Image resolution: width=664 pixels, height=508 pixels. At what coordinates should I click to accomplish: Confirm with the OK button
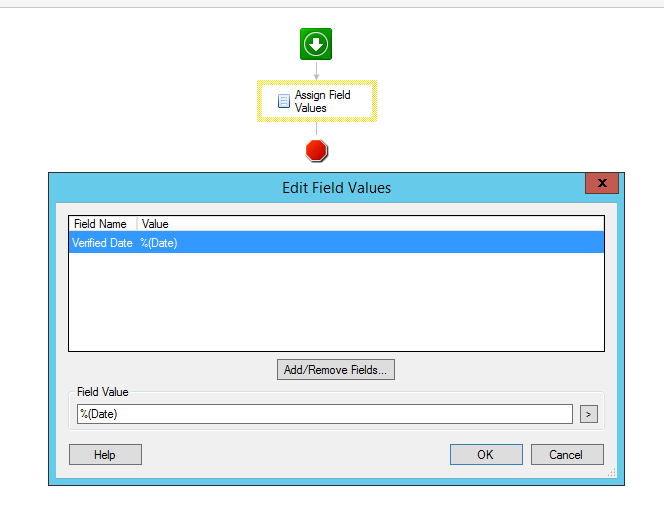[x=486, y=455]
